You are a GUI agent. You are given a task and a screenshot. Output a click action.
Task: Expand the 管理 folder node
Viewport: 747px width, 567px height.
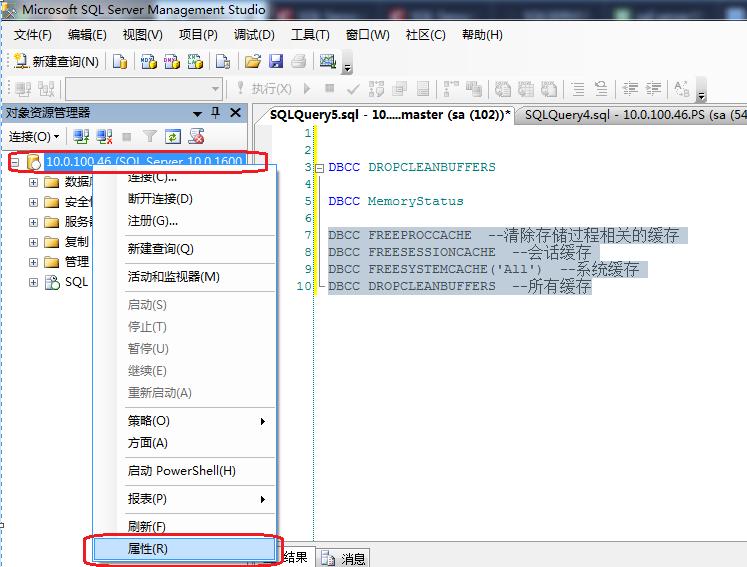[x=33, y=262]
